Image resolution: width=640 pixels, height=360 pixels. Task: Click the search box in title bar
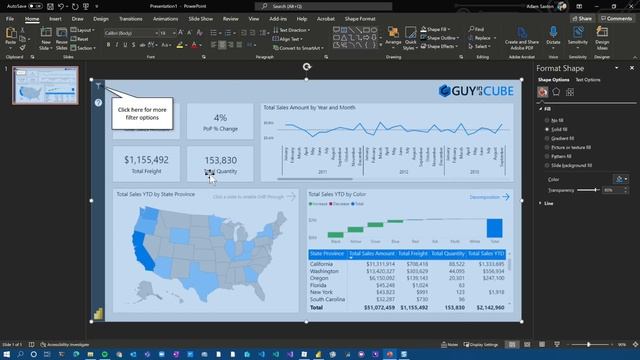(x=324, y=7)
